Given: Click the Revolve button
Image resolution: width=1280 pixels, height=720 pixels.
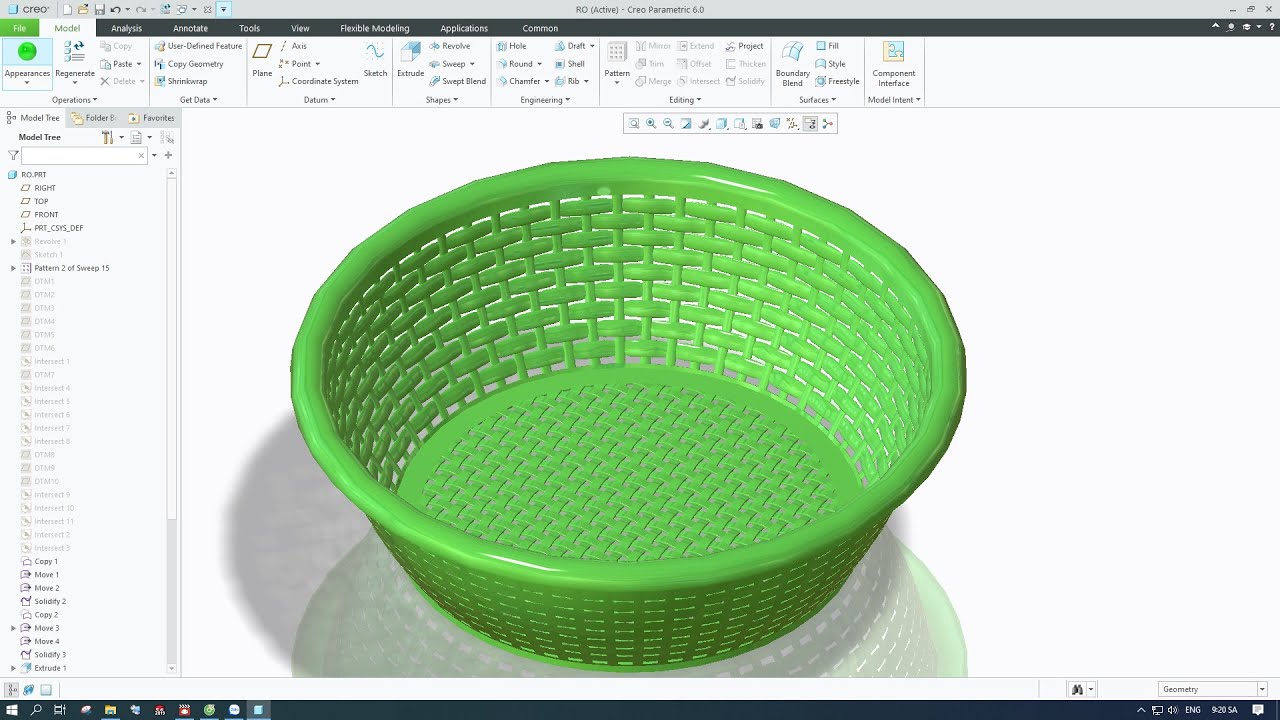Looking at the screenshot, I should click(450, 46).
